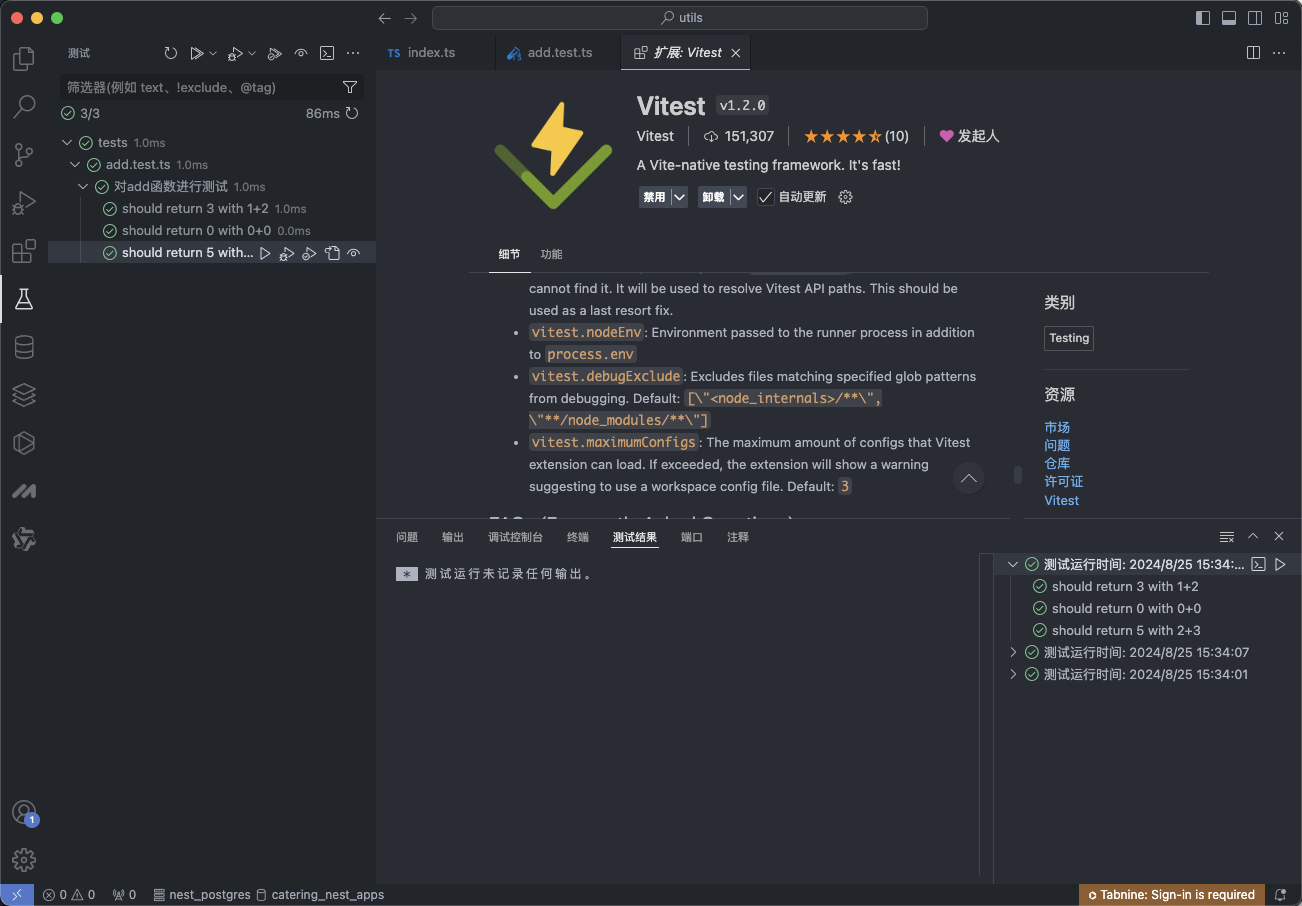
Task: Open the 仓库 repository link
Action: tap(1057, 463)
